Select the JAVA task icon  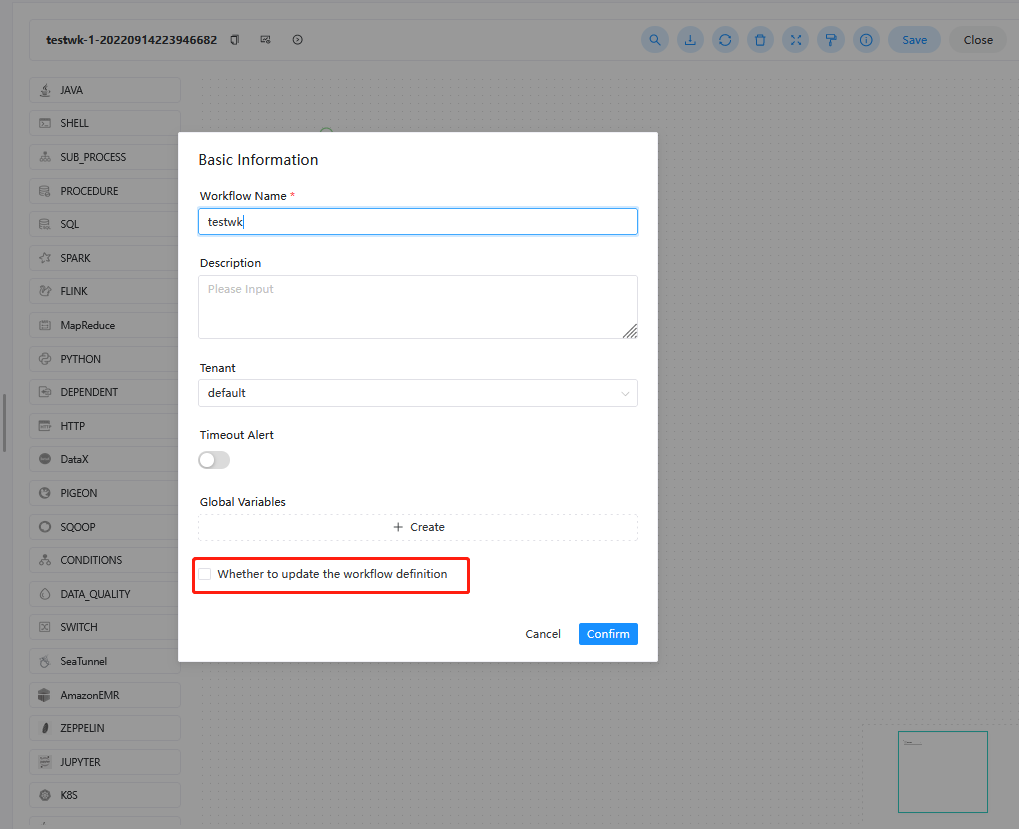pos(45,90)
